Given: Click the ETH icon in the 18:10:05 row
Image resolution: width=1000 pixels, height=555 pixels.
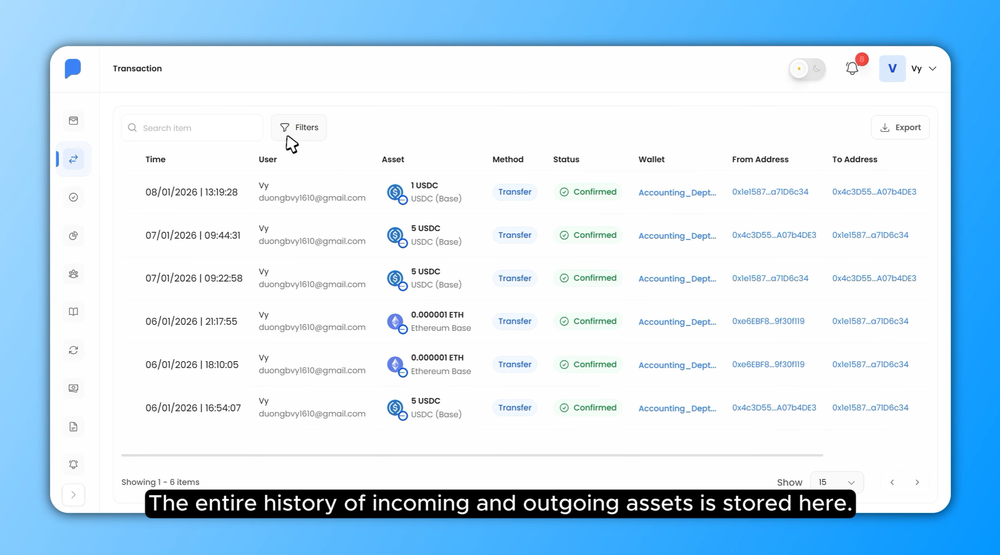Looking at the screenshot, I should pyautogui.click(x=396, y=366).
